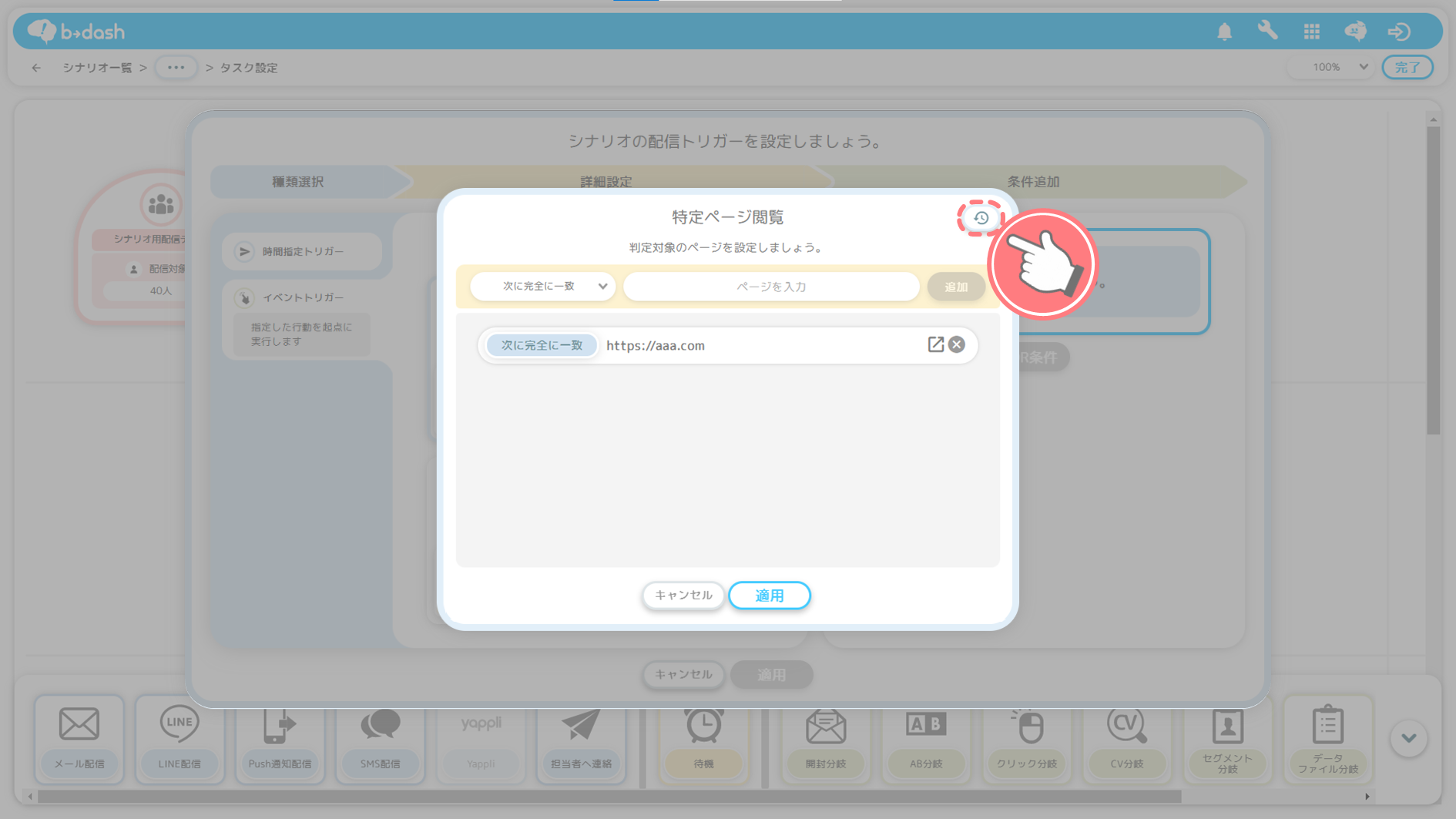Open the apps grid icon

[1311, 32]
